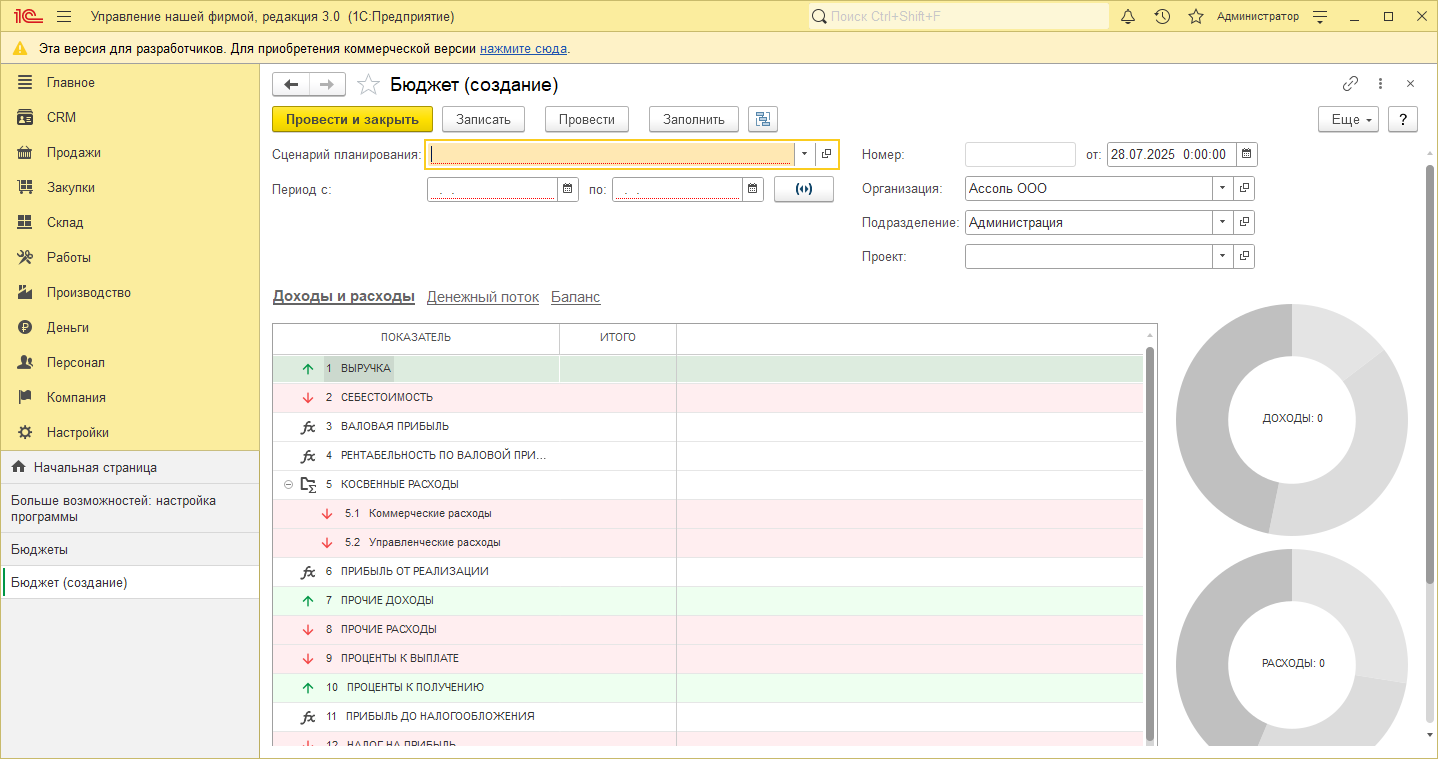Open calendar picker for document date
Viewport: 1438px width, 759px height.
[x=1246, y=154]
